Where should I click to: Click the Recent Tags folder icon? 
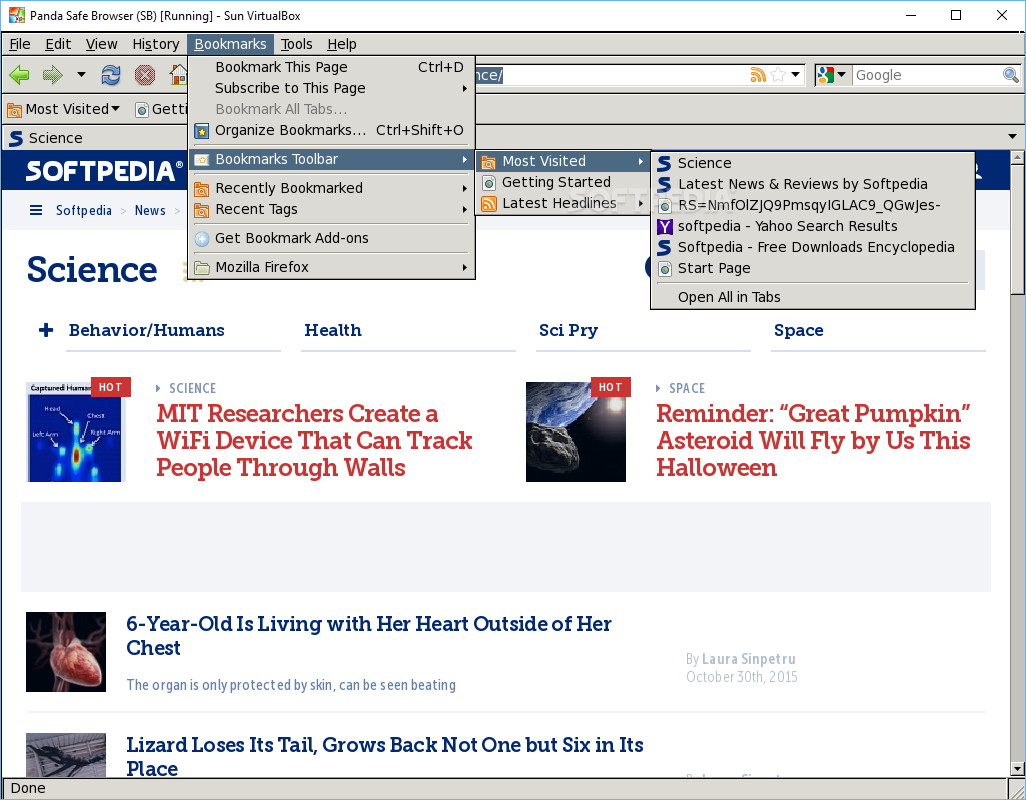pos(202,210)
